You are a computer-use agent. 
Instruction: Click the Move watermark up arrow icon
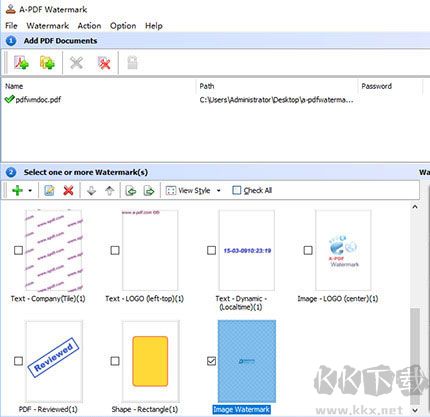pos(110,191)
